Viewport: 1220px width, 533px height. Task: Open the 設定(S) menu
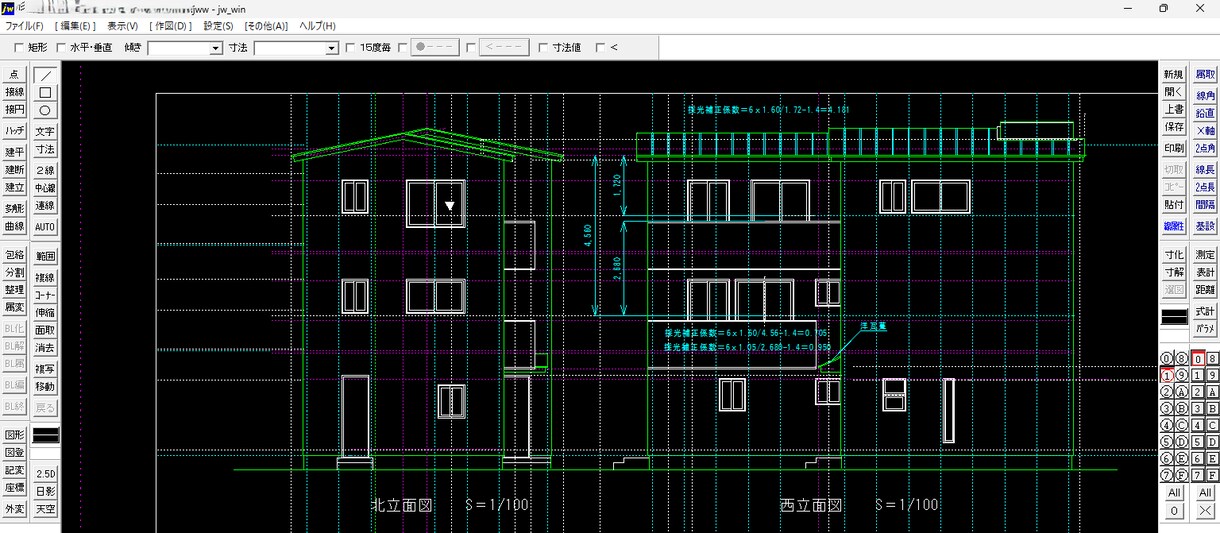pyautogui.click(x=218, y=26)
